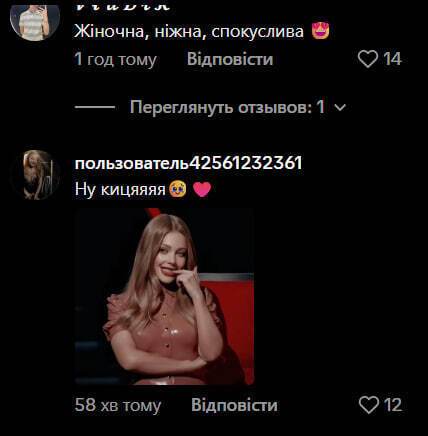Click the heart-eyes emoji in first comment
The image size is (428, 436).
tap(320, 31)
